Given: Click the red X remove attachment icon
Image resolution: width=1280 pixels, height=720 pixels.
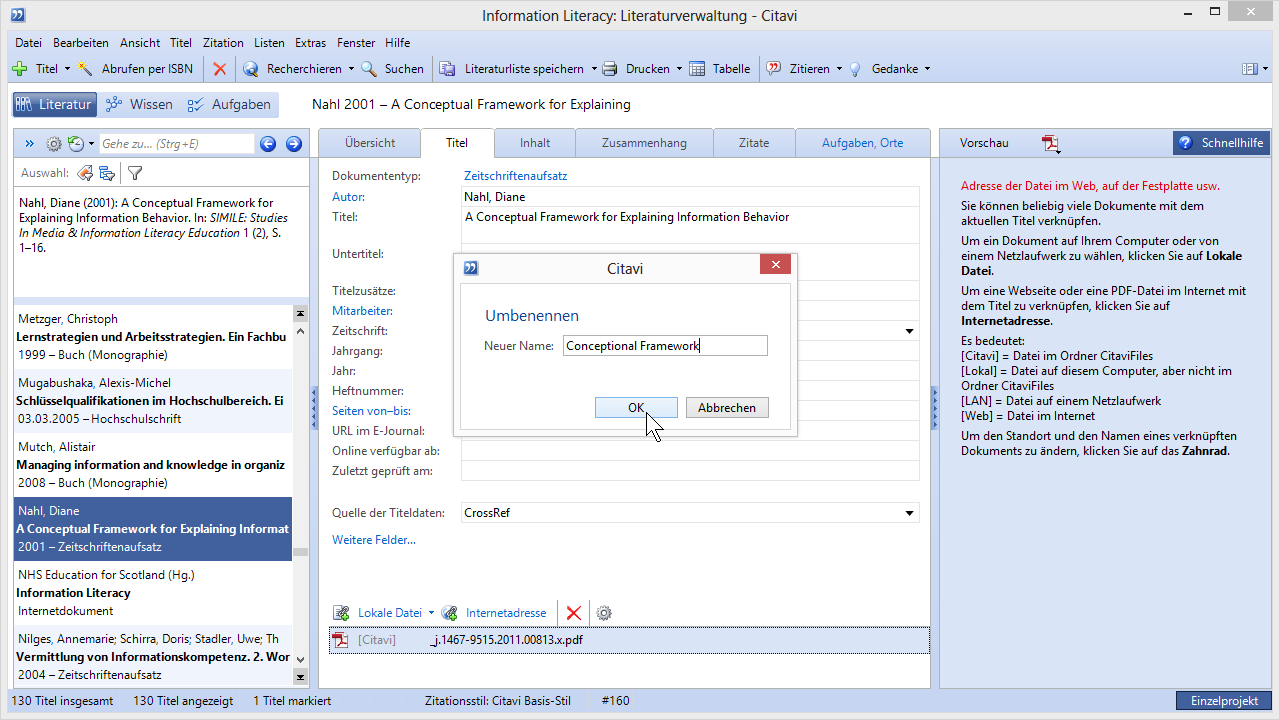Looking at the screenshot, I should [573, 613].
